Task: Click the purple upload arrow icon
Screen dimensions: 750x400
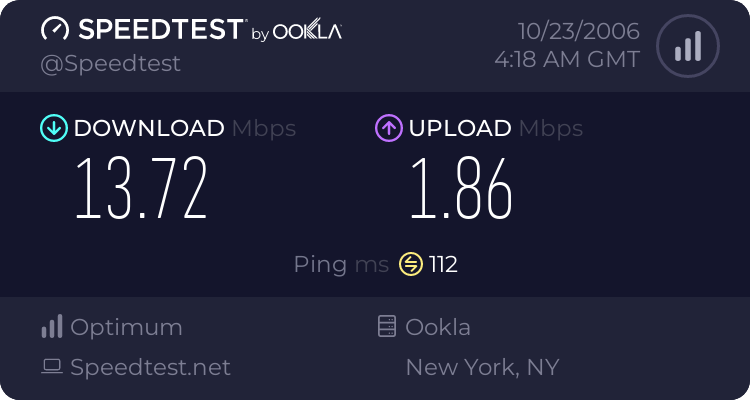Action: [388, 128]
